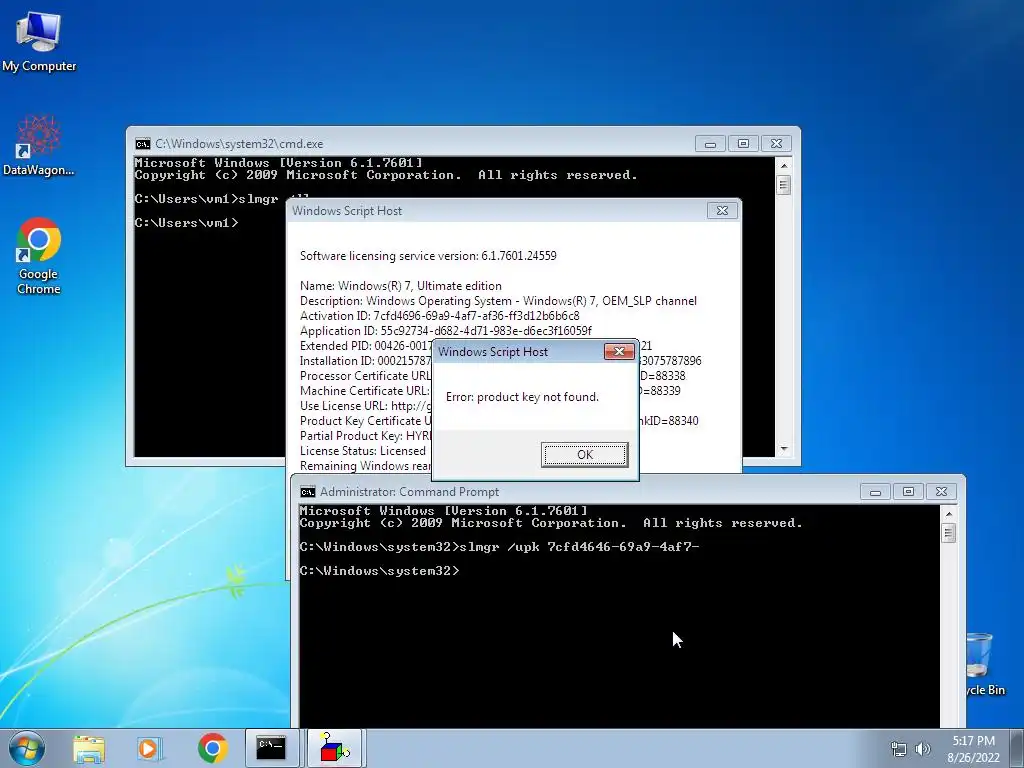The height and width of the screenshot is (768, 1024).
Task: Click the Activation ID line in license info
Action: pyautogui.click(x=440, y=316)
